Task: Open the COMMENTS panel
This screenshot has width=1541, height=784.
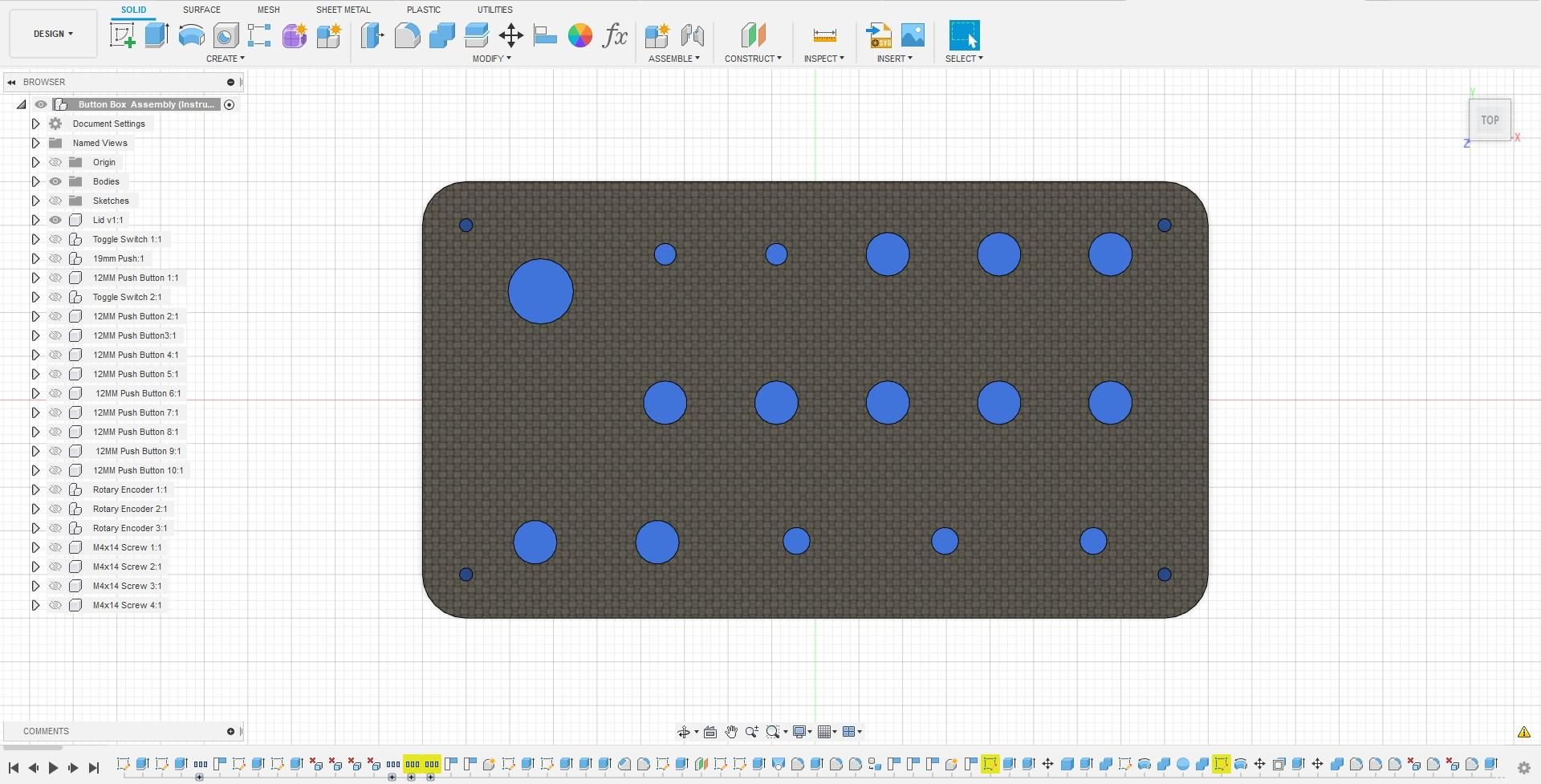Action: pyautogui.click(x=46, y=731)
